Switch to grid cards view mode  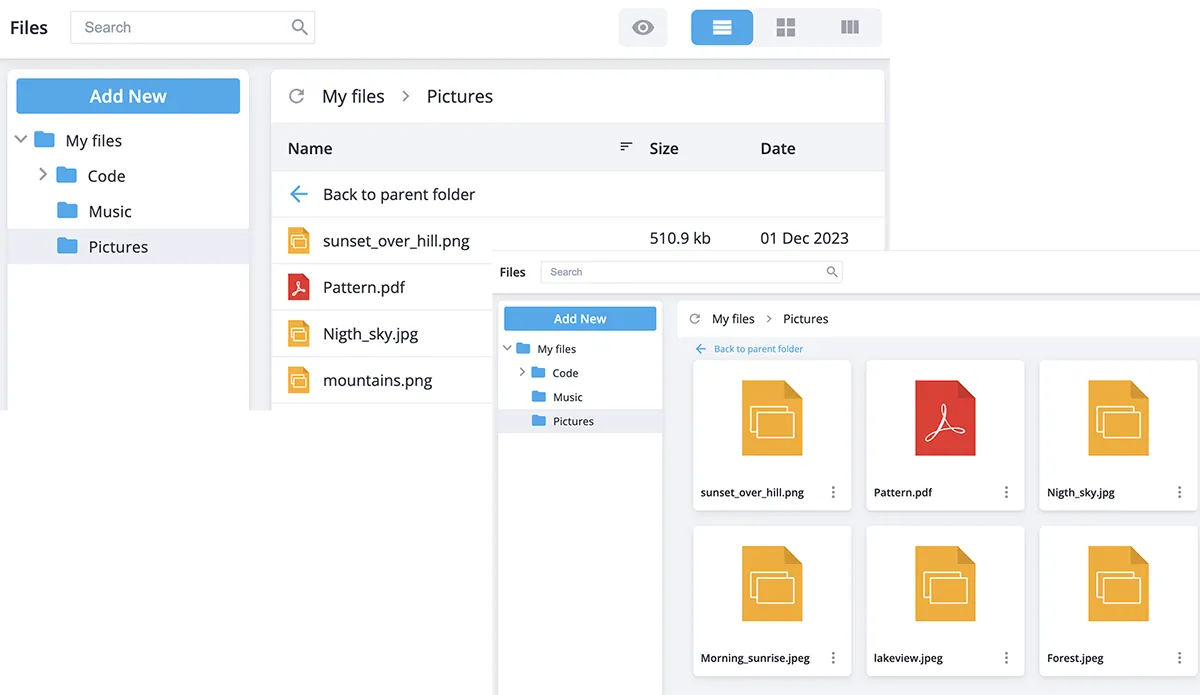(786, 27)
